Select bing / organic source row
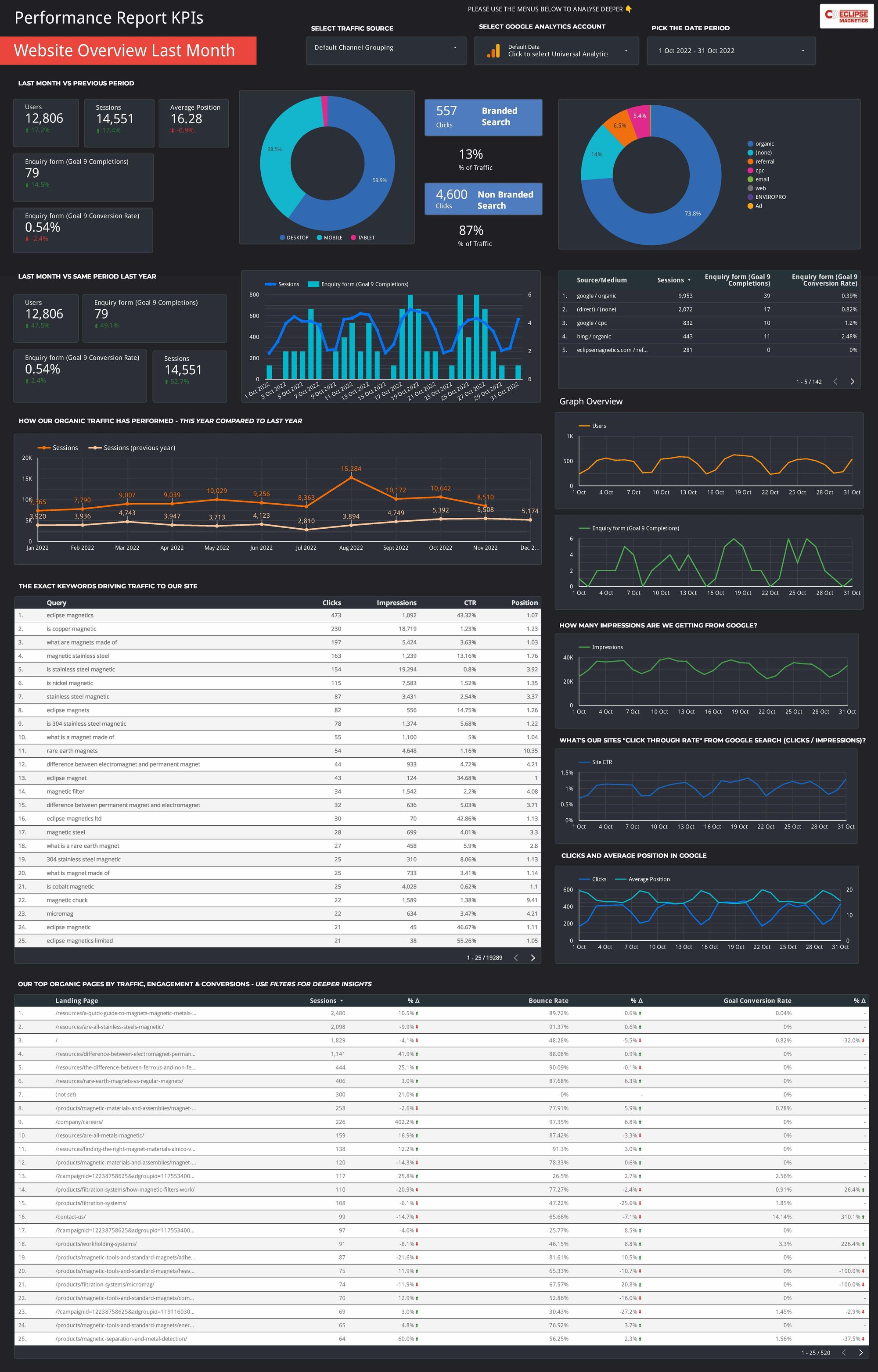The width and height of the screenshot is (878, 1372). pyautogui.click(x=709, y=337)
